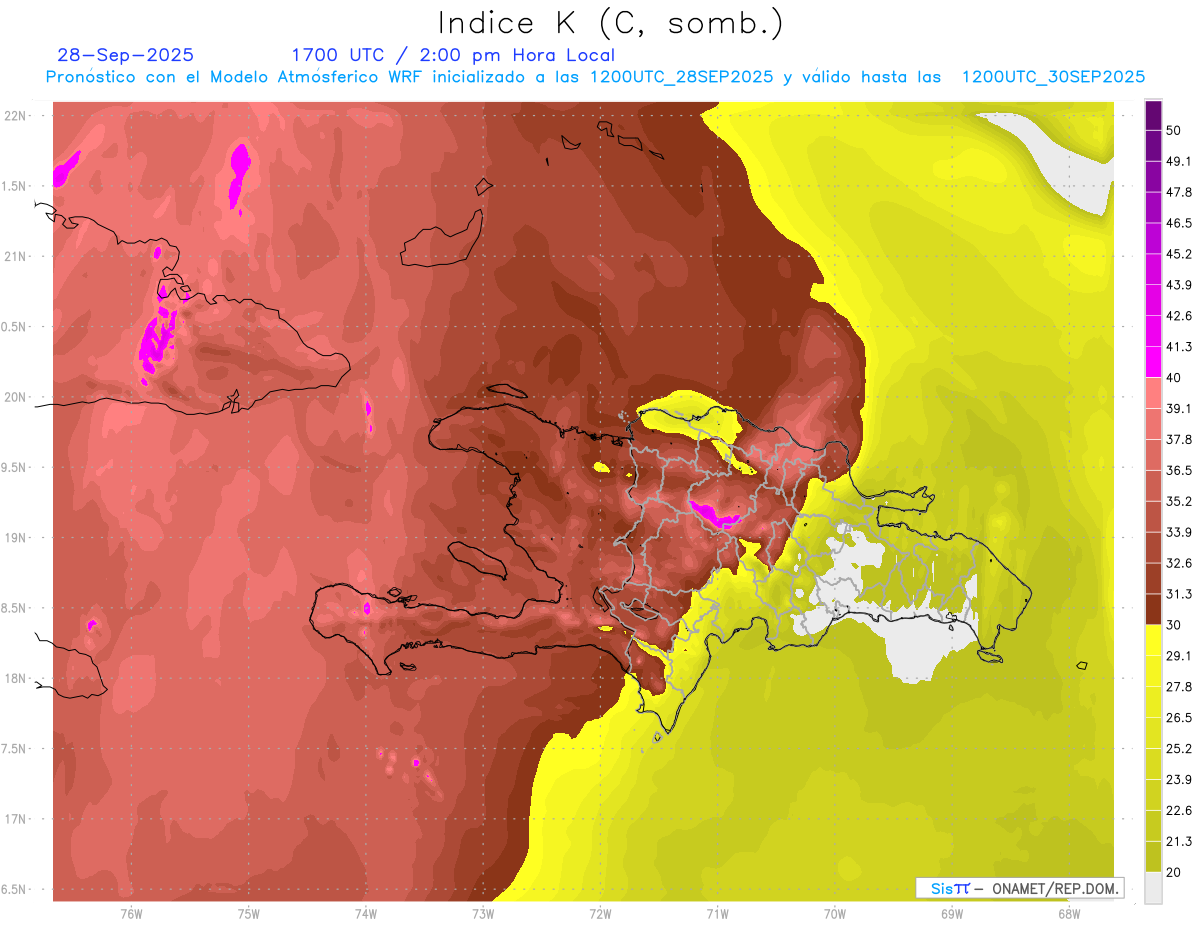Click the 31.3 colorbar value
The width and height of the screenshot is (1200, 927).
[1180, 594]
